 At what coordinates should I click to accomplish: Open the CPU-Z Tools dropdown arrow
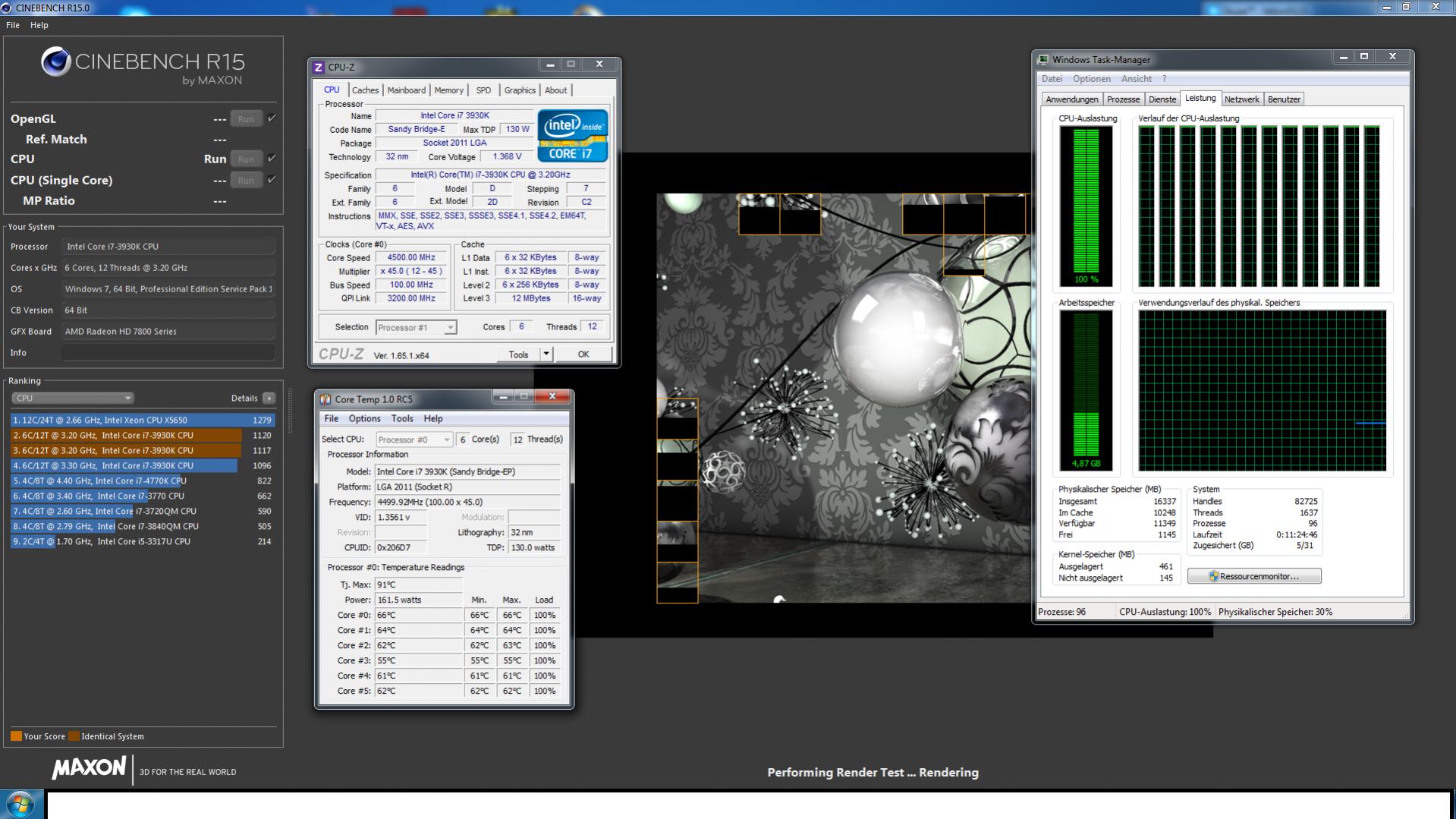click(546, 354)
